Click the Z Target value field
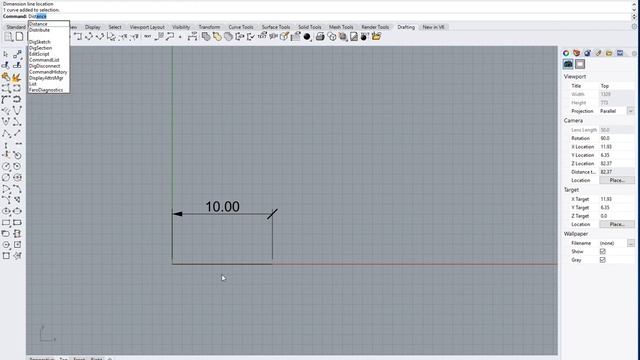The image size is (640, 360). pos(616,216)
